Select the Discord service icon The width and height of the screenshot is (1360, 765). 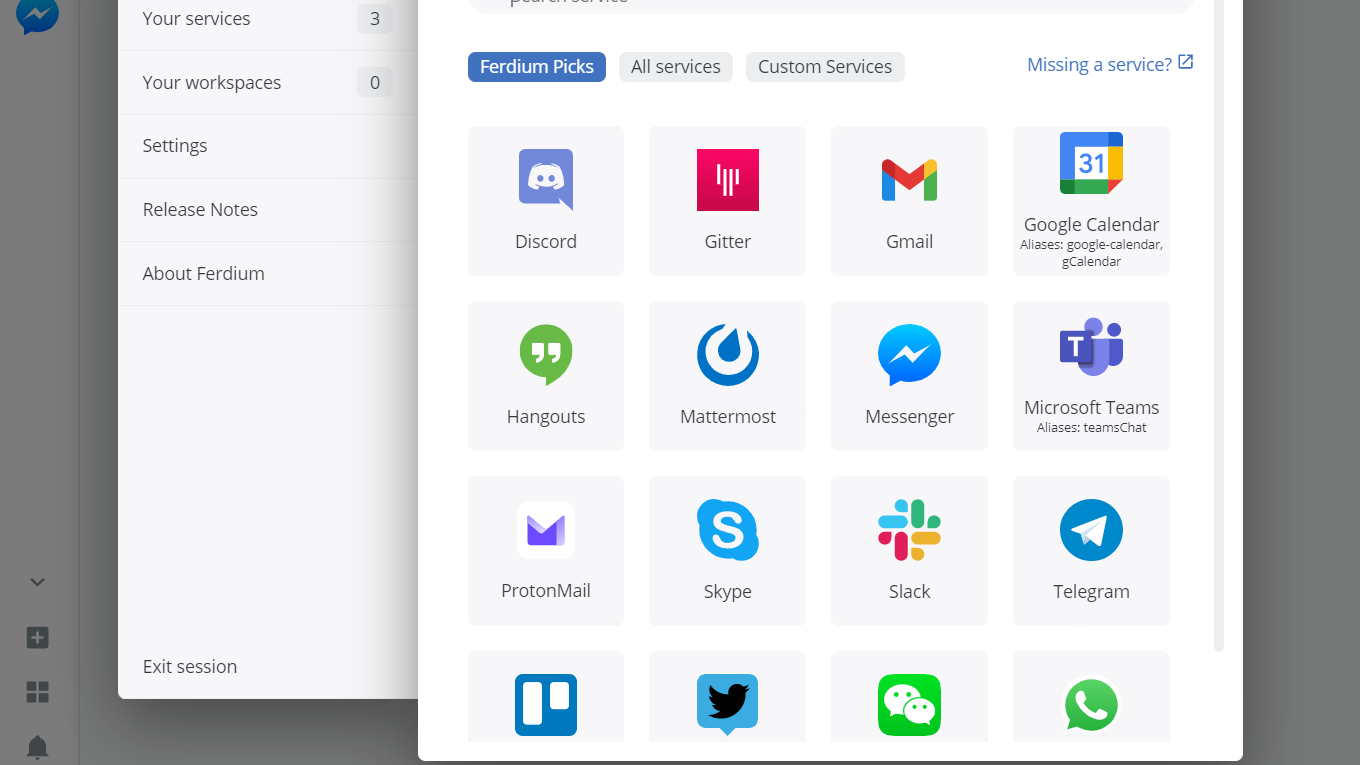point(545,180)
